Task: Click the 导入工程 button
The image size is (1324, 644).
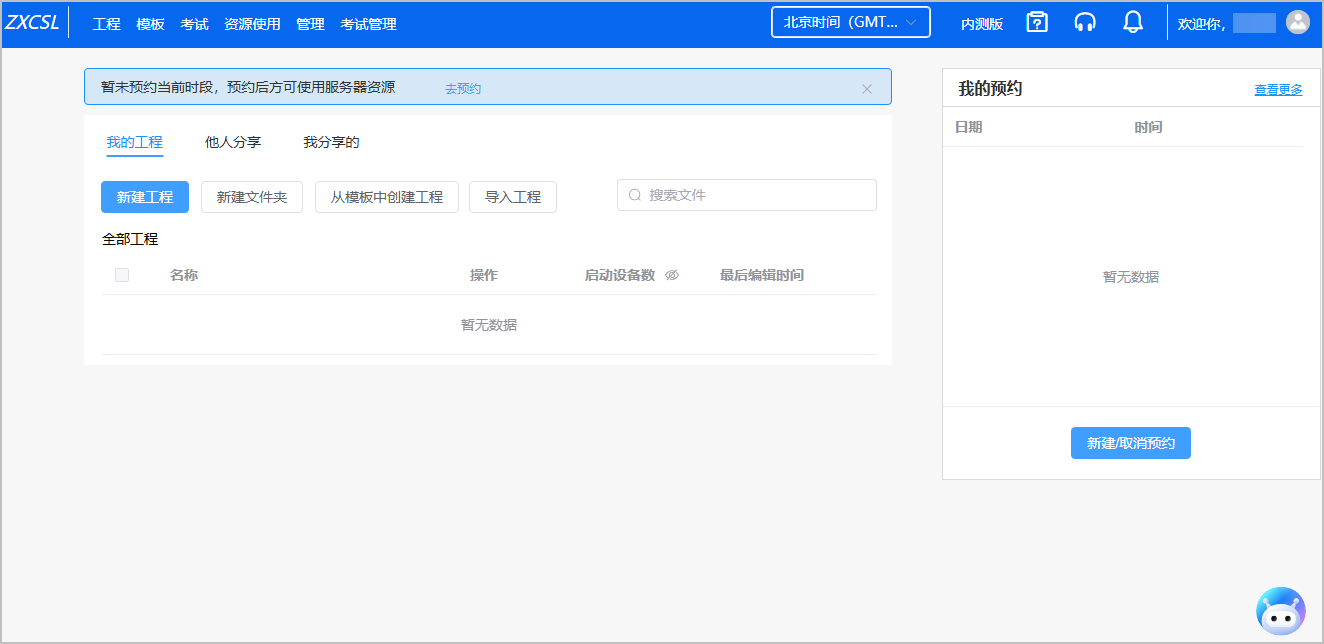Action: pos(512,197)
